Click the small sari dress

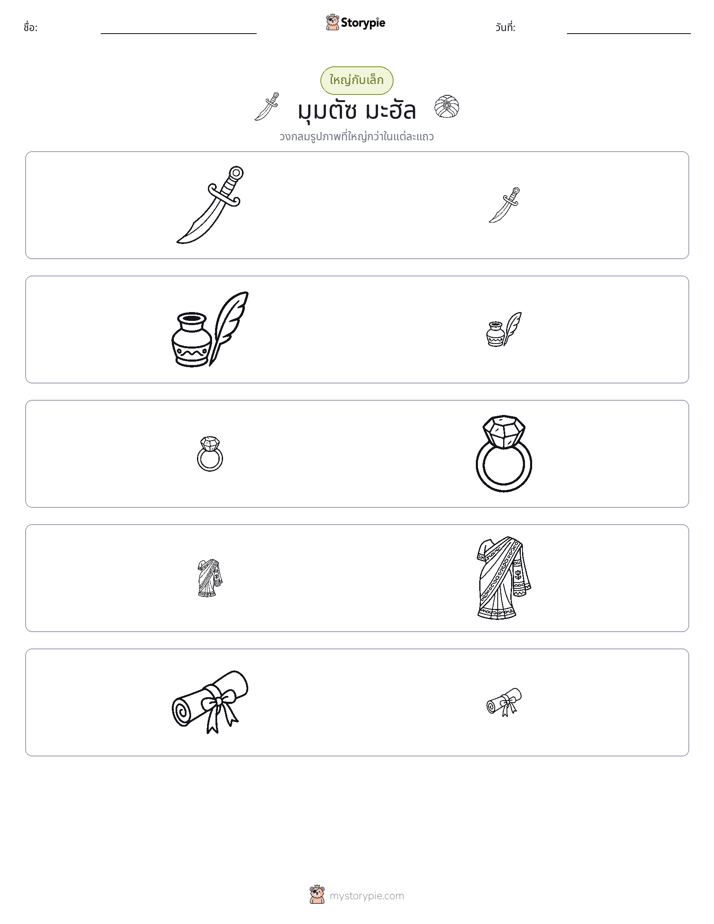point(210,578)
